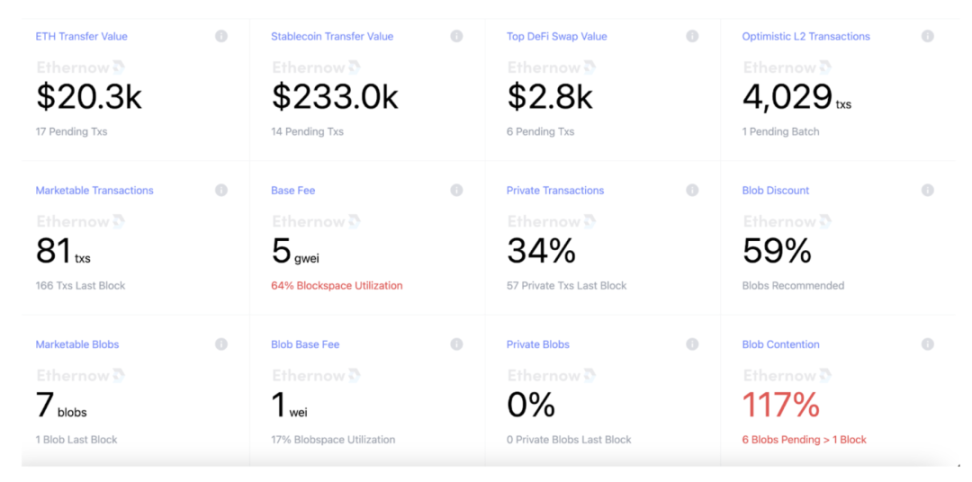Open Marketable Blobs info icon
972x482 pixels.
pyautogui.click(x=221, y=344)
